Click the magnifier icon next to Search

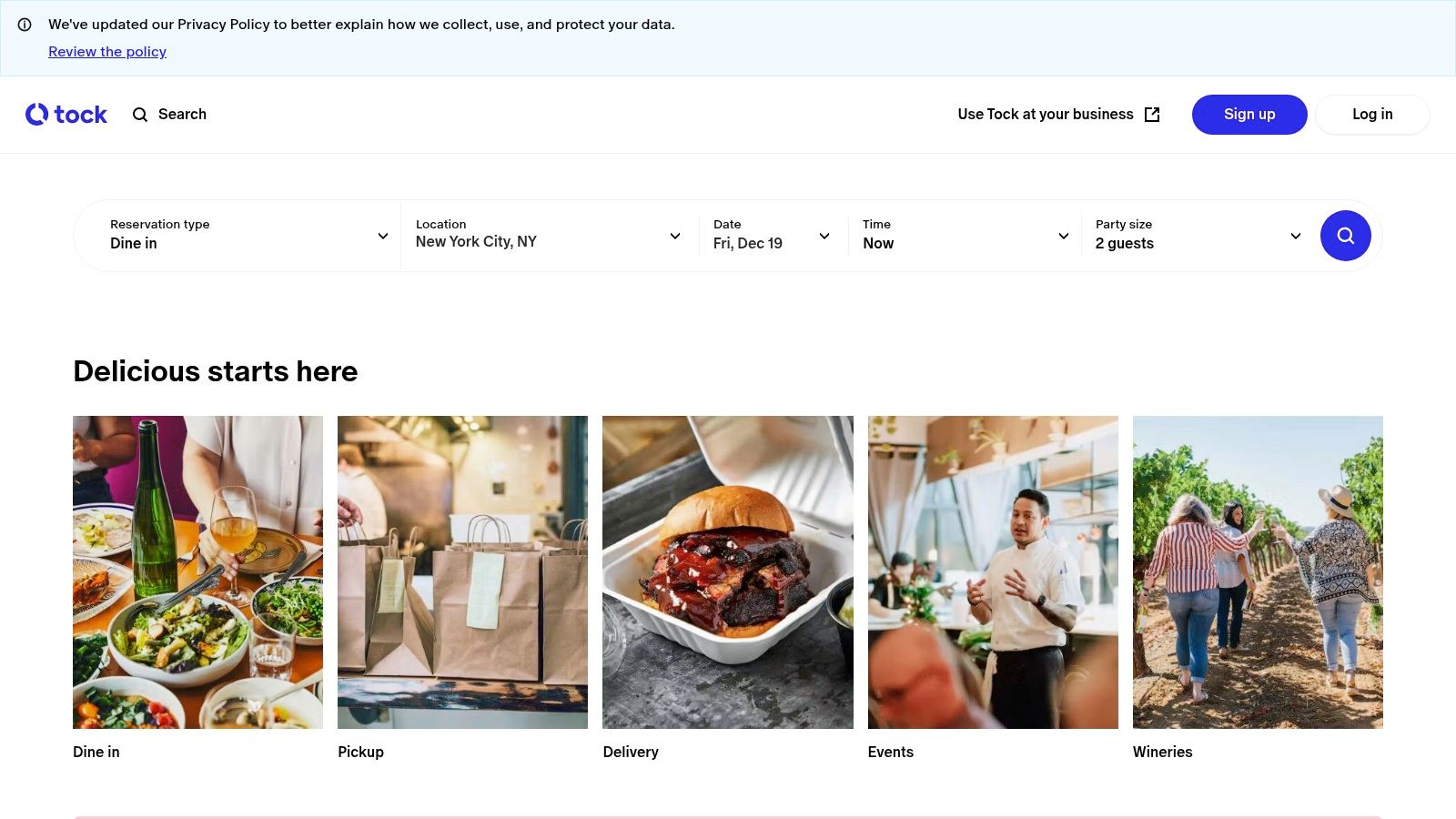[140, 115]
